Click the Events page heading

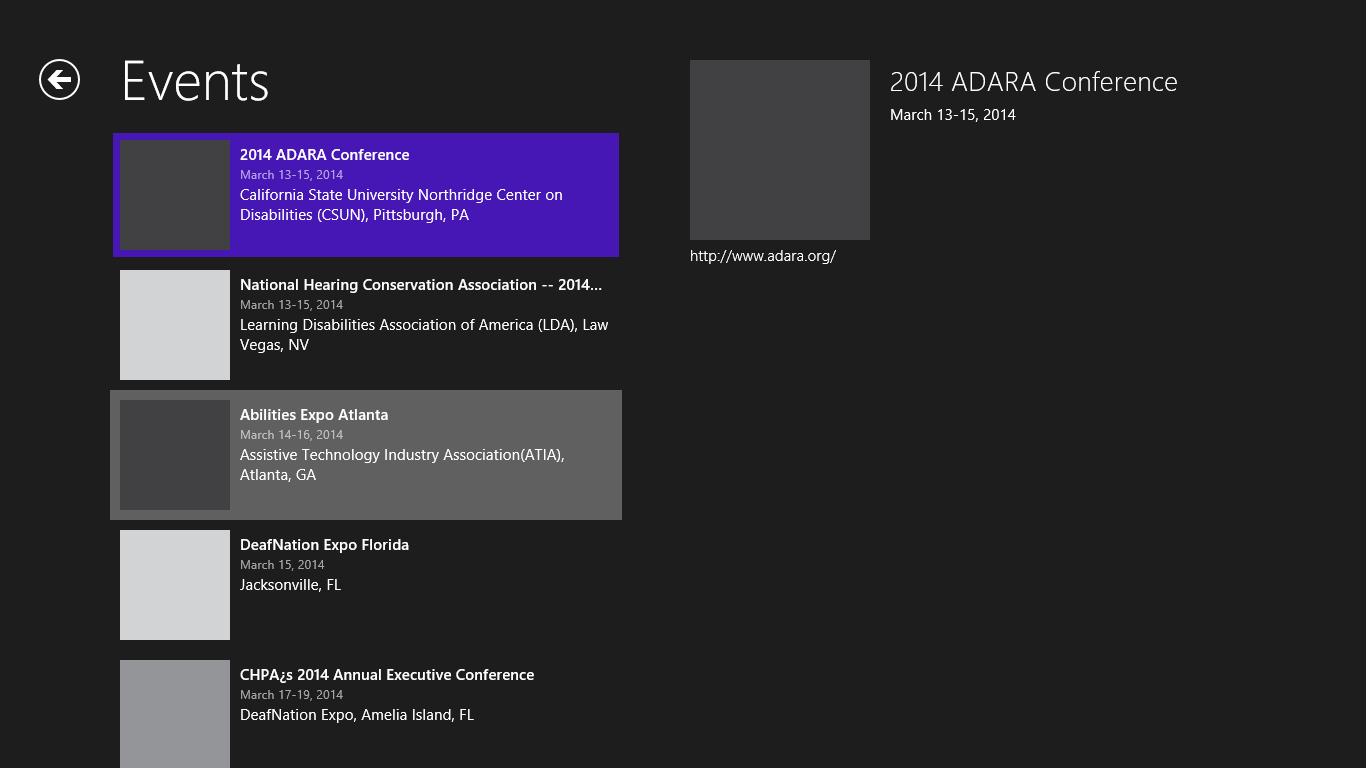pos(195,81)
